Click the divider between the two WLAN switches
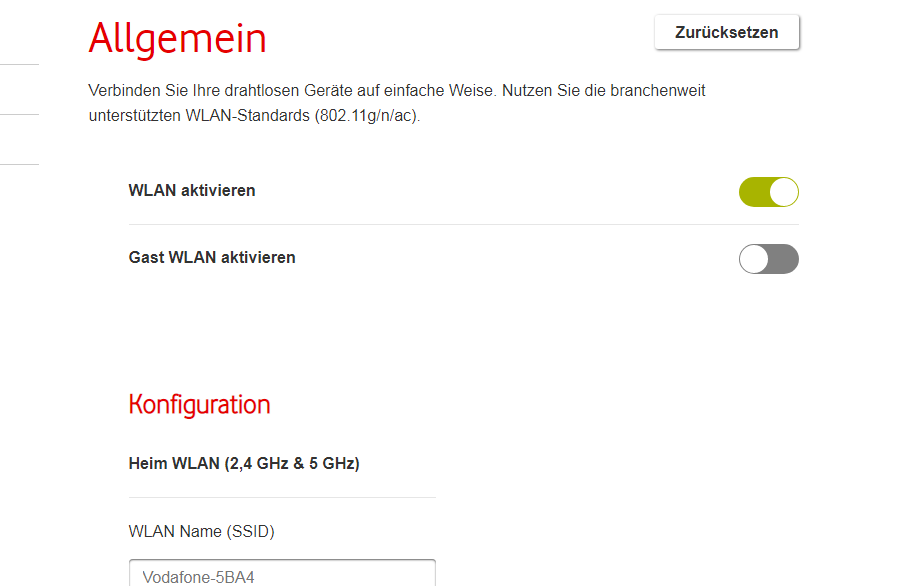 [464, 224]
